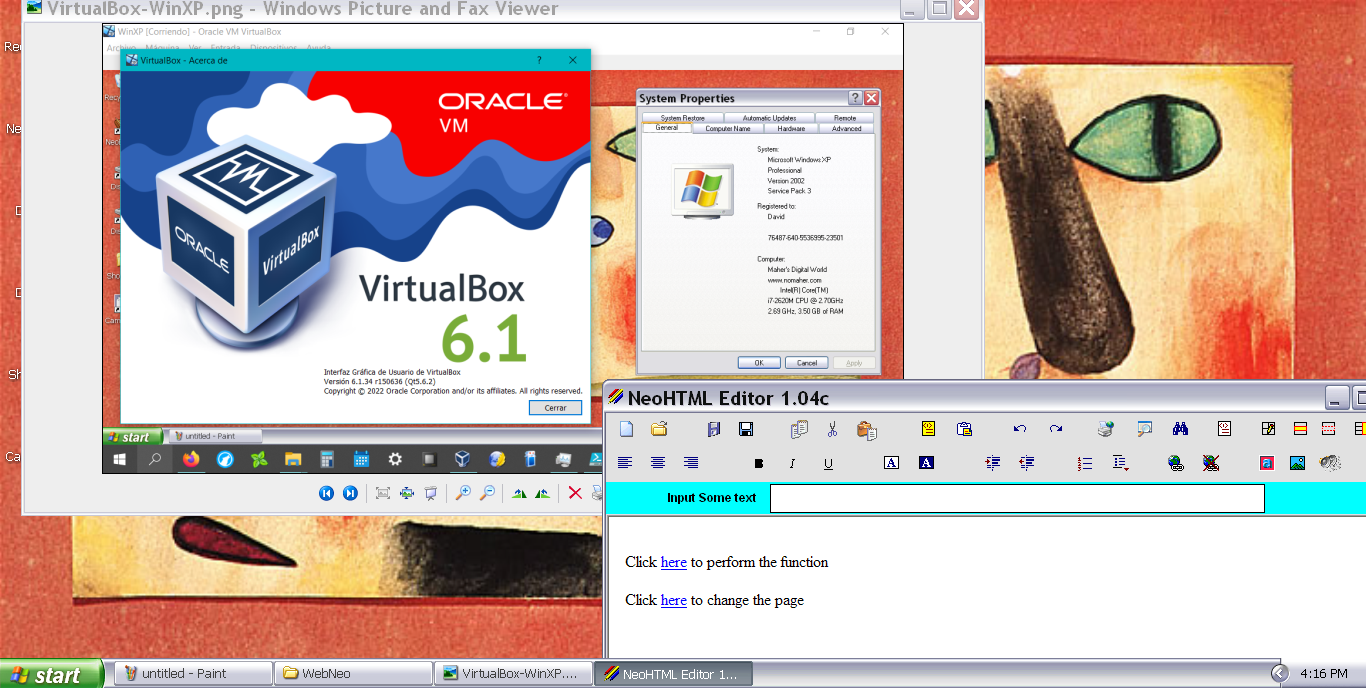Viewport: 1366px width, 688px height.
Task: Copy selection in NeoHTML Editor toolbar
Action: (x=799, y=429)
